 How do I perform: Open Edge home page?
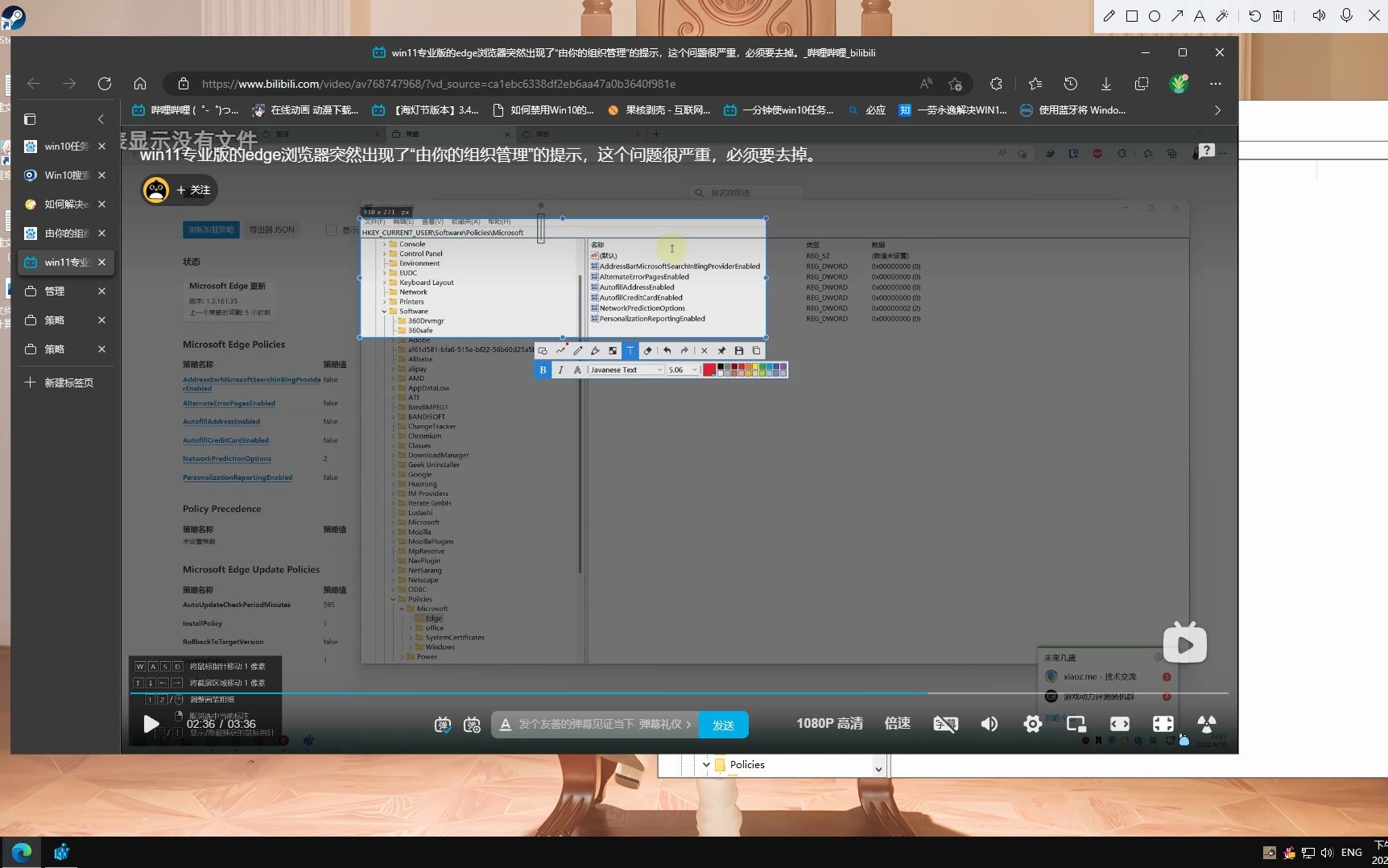click(x=140, y=84)
